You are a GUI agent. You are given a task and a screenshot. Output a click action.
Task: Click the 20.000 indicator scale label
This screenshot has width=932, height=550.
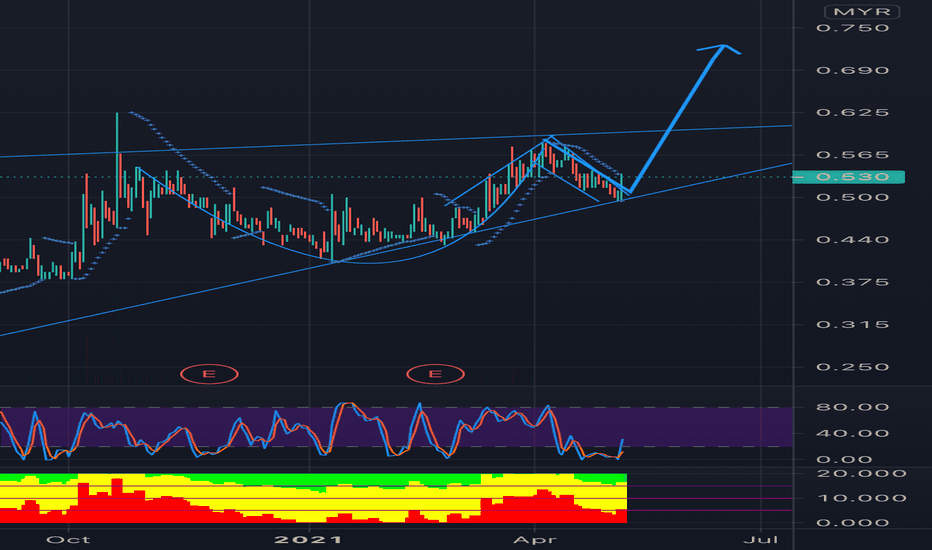click(x=861, y=473)
